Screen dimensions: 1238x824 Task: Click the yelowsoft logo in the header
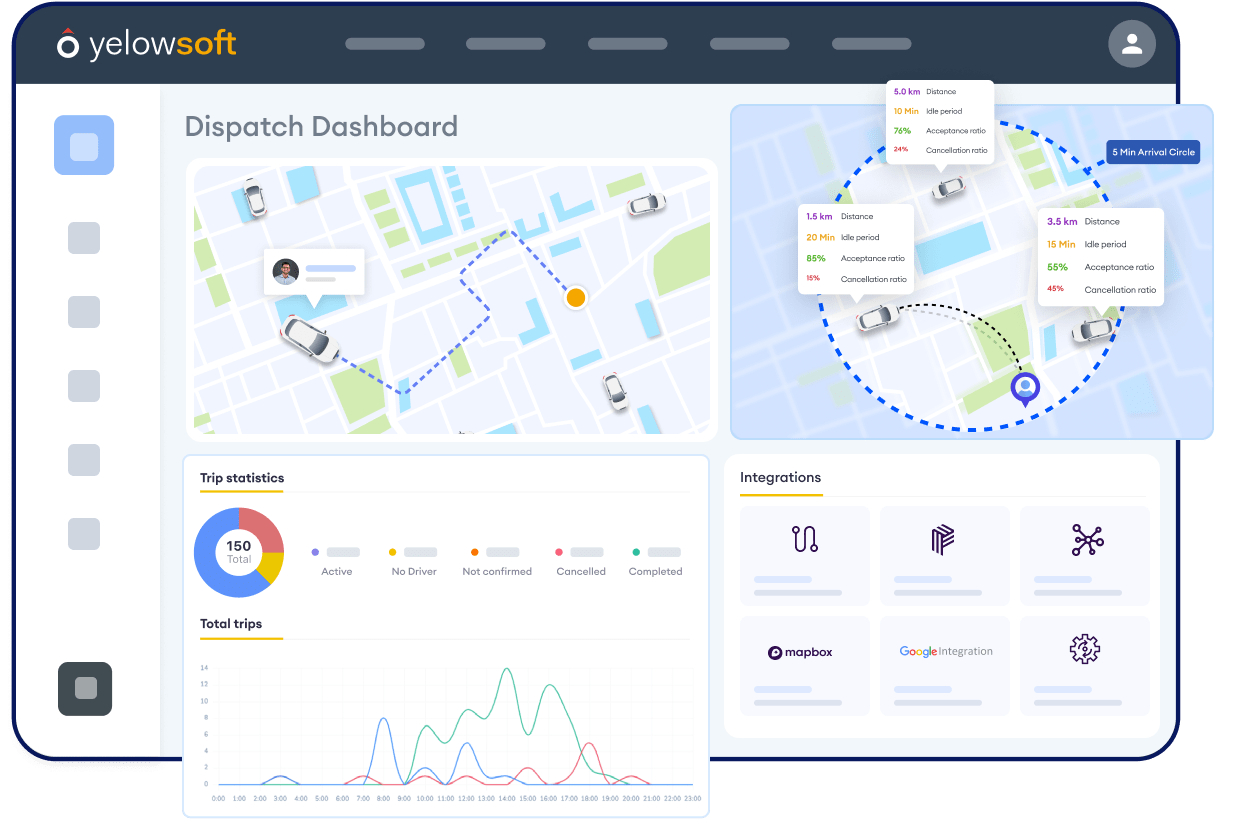click(x=146, y=44)
